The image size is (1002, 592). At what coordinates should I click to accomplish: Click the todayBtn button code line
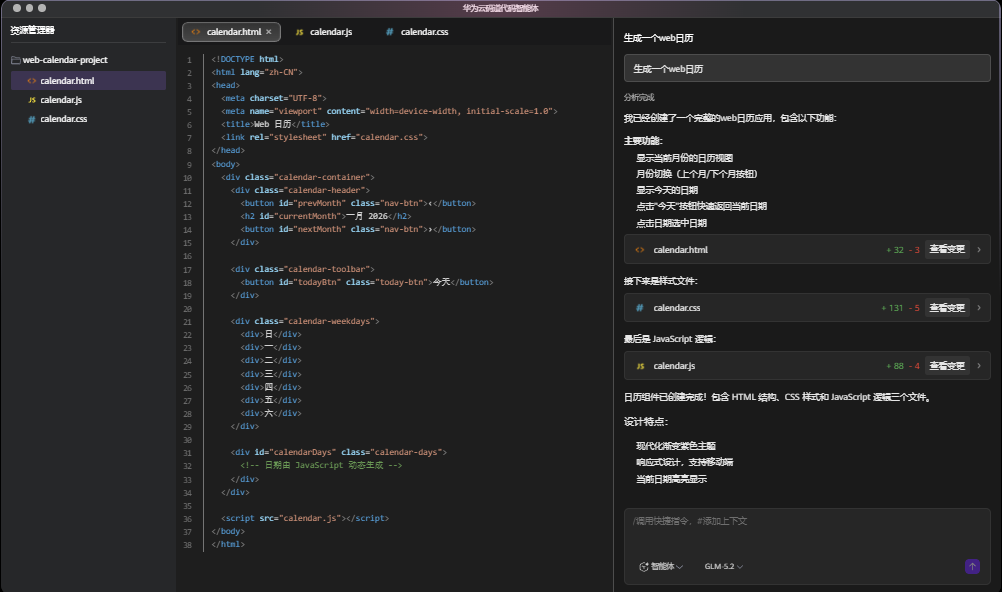click(x=367, y=282)
